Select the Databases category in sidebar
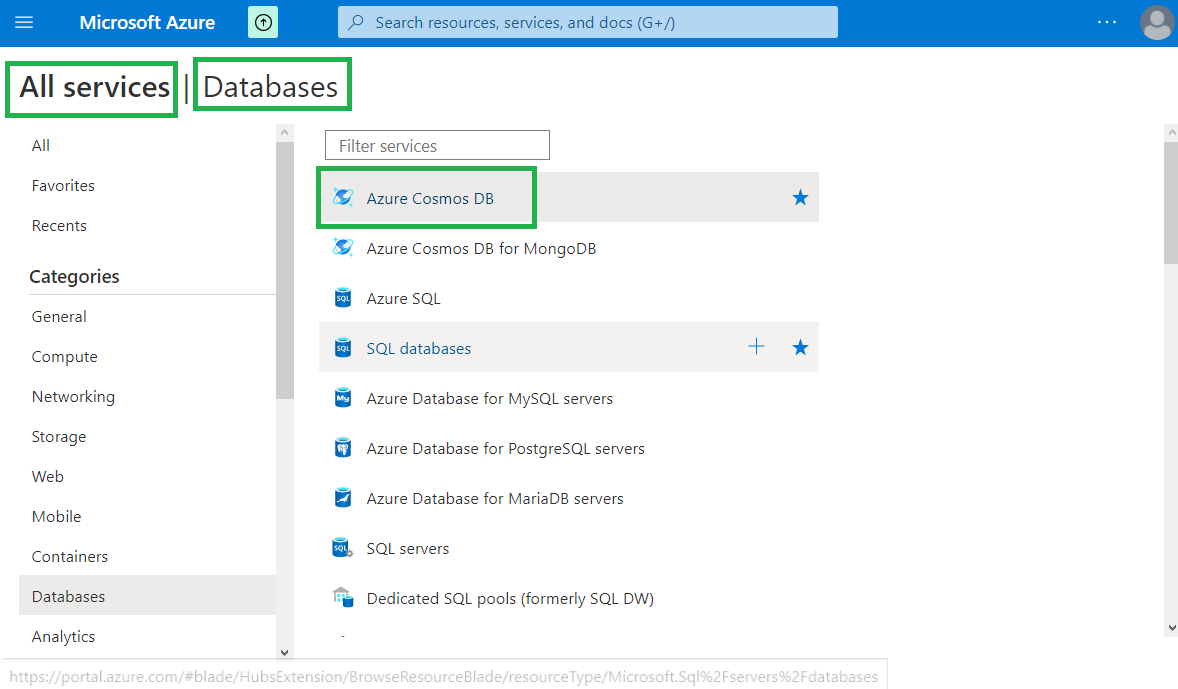 pos(147,596)
